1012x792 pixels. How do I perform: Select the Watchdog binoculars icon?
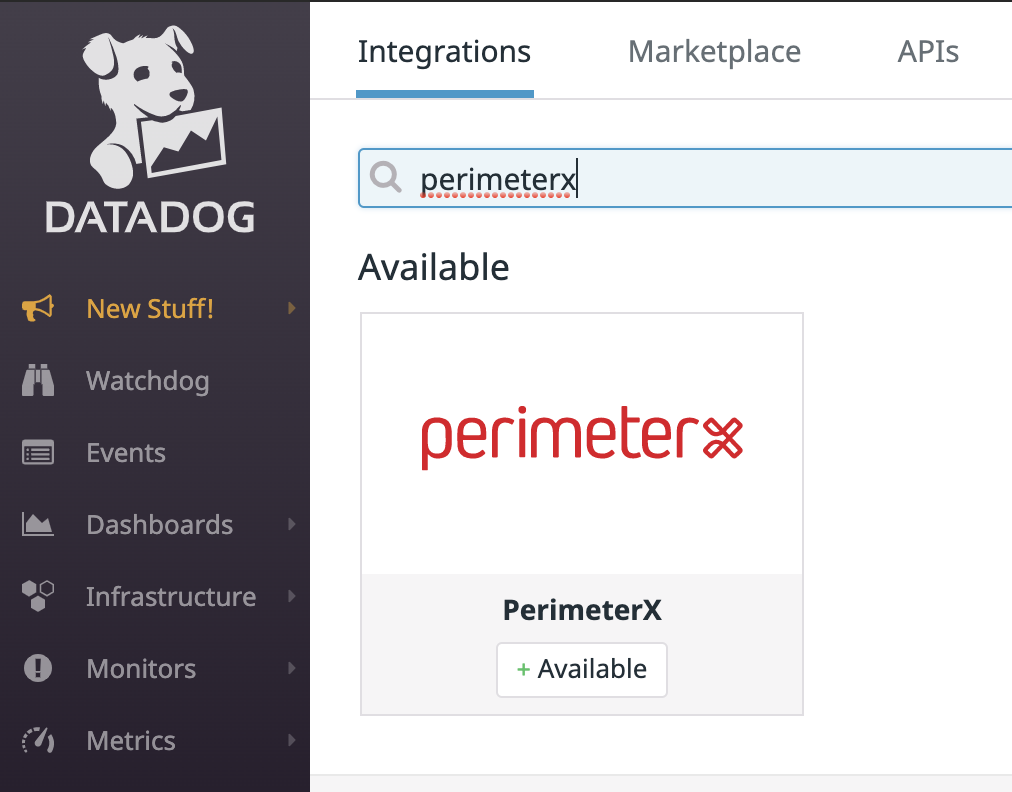pos(38,380)
